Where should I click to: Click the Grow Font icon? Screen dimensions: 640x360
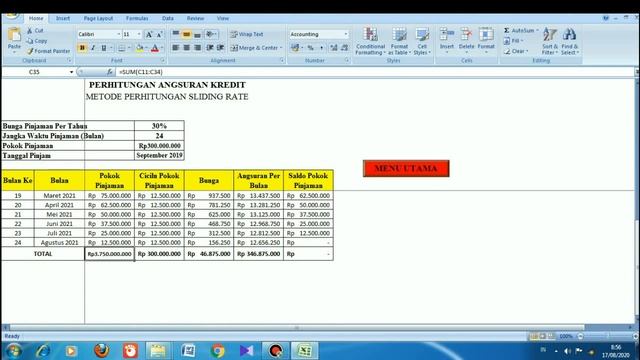coord(149,34)
